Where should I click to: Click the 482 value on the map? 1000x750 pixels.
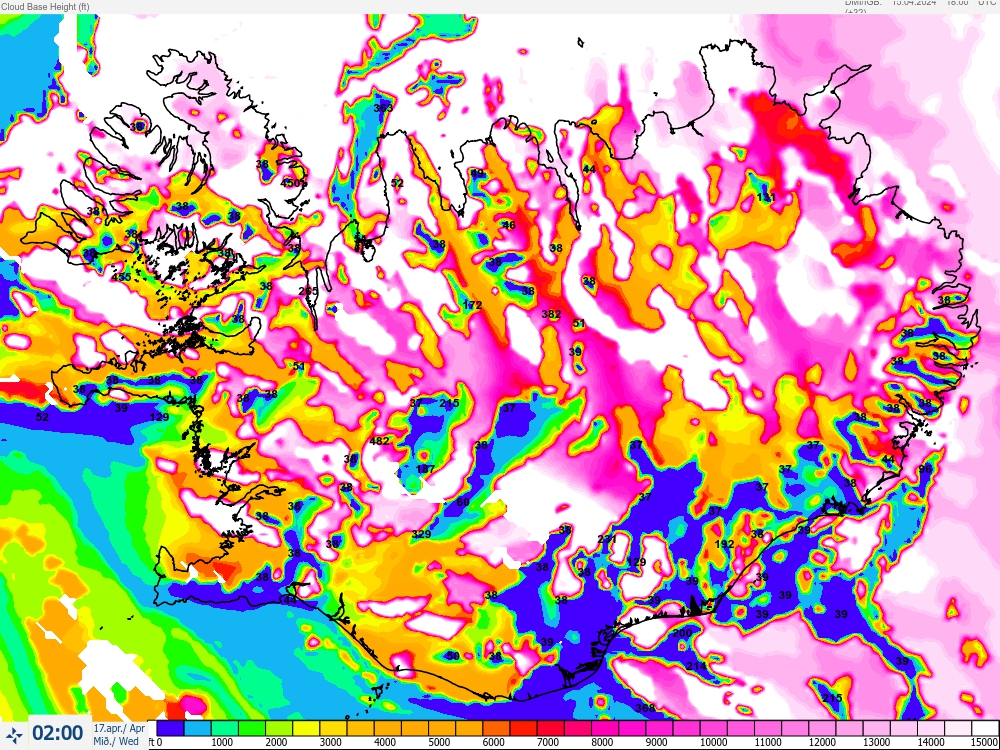click(379, 441)
